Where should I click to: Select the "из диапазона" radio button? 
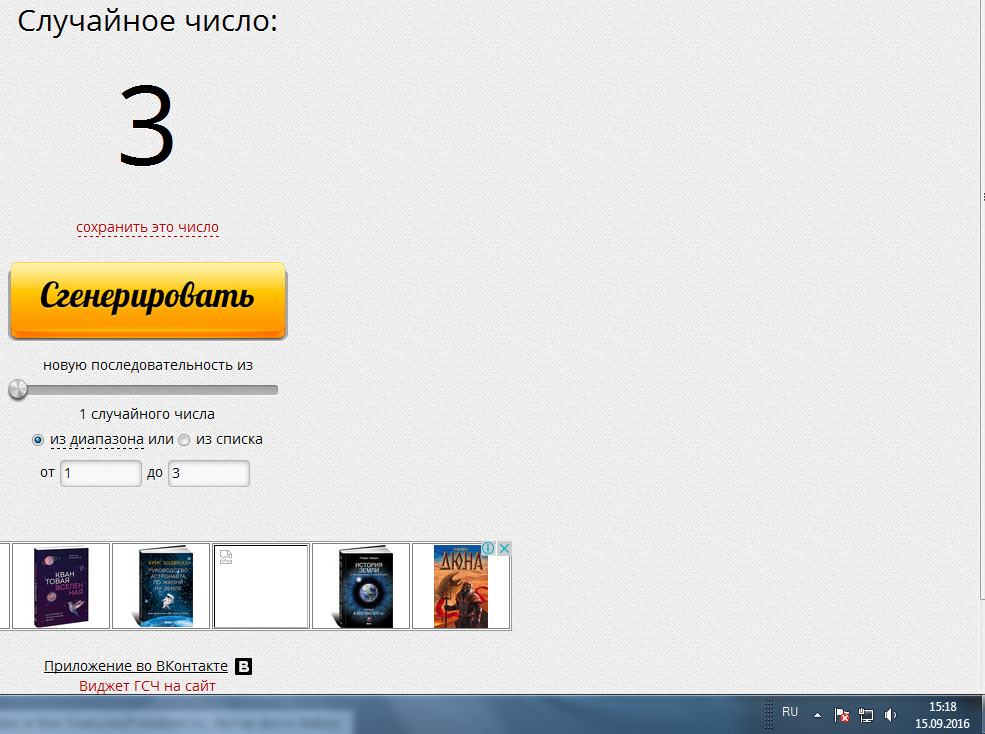(38, 439)
